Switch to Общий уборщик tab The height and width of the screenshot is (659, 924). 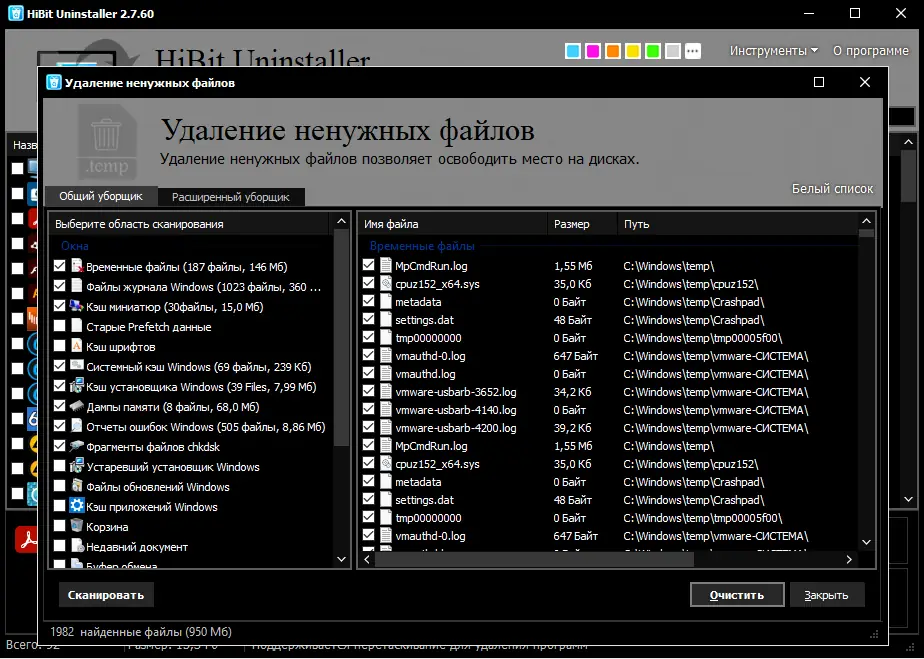coord(101,196)
